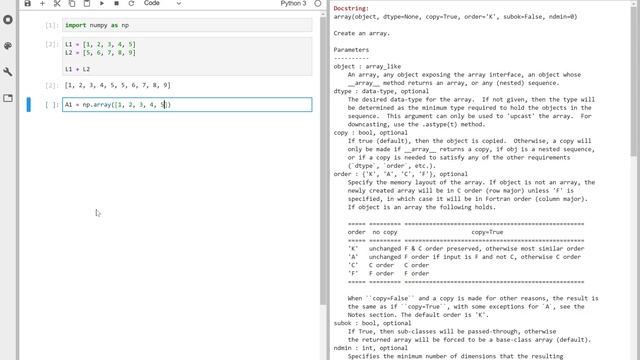Save the notebook with the floppy icon
Viewport: 640px width, 360px height.
[27, 3]
